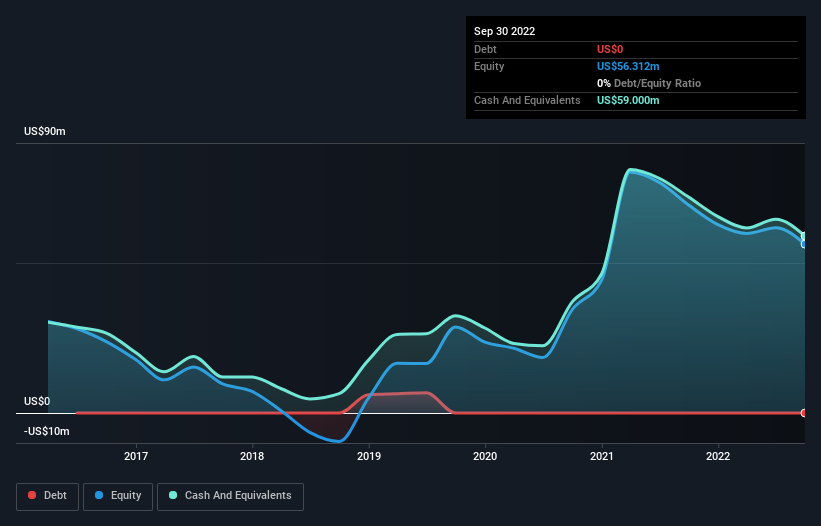Click the Sep 30 2022 tooltip date
Screen dimensions: 821x526
tap(504, 31)
